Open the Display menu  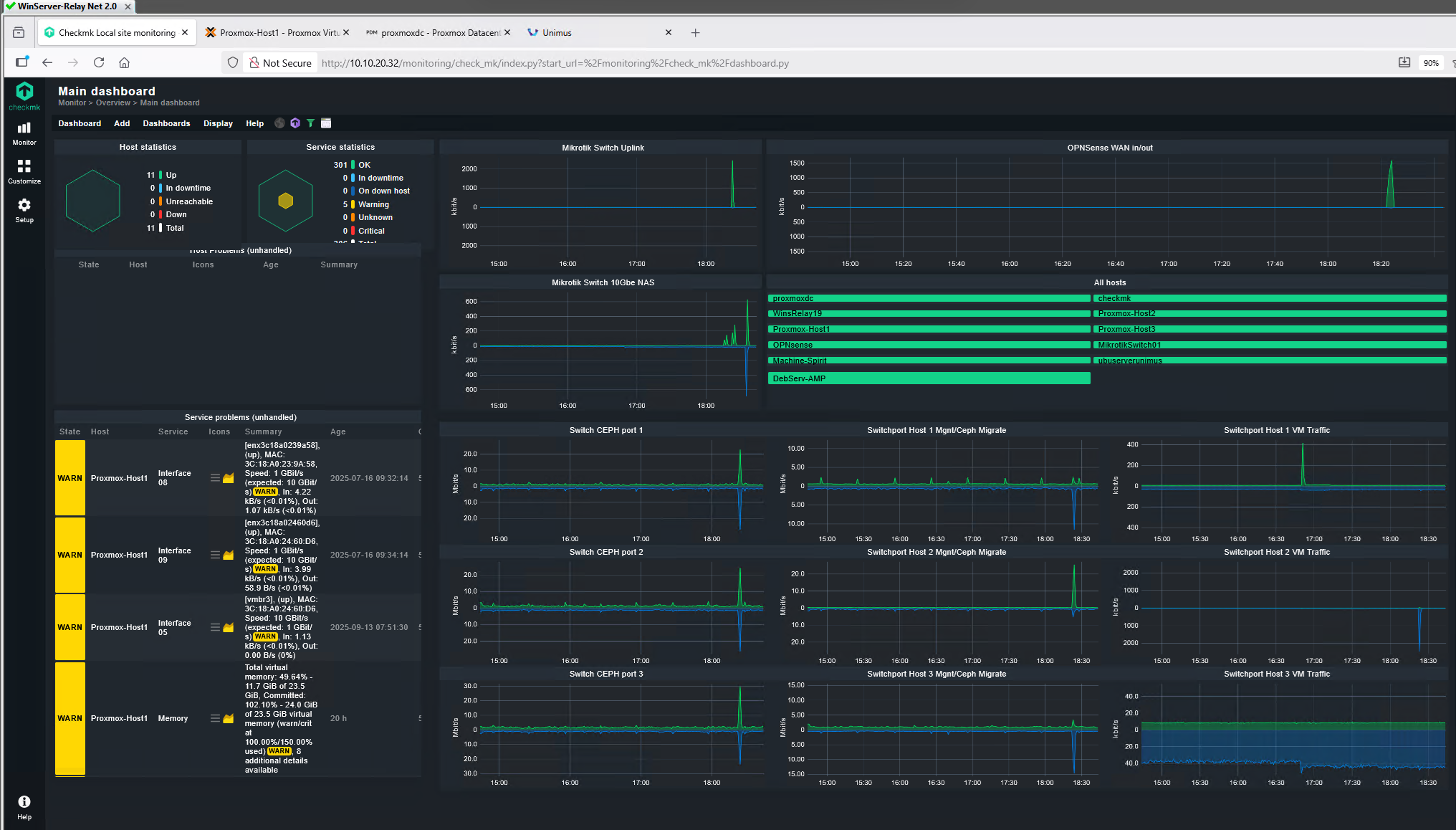pos(218,123)
